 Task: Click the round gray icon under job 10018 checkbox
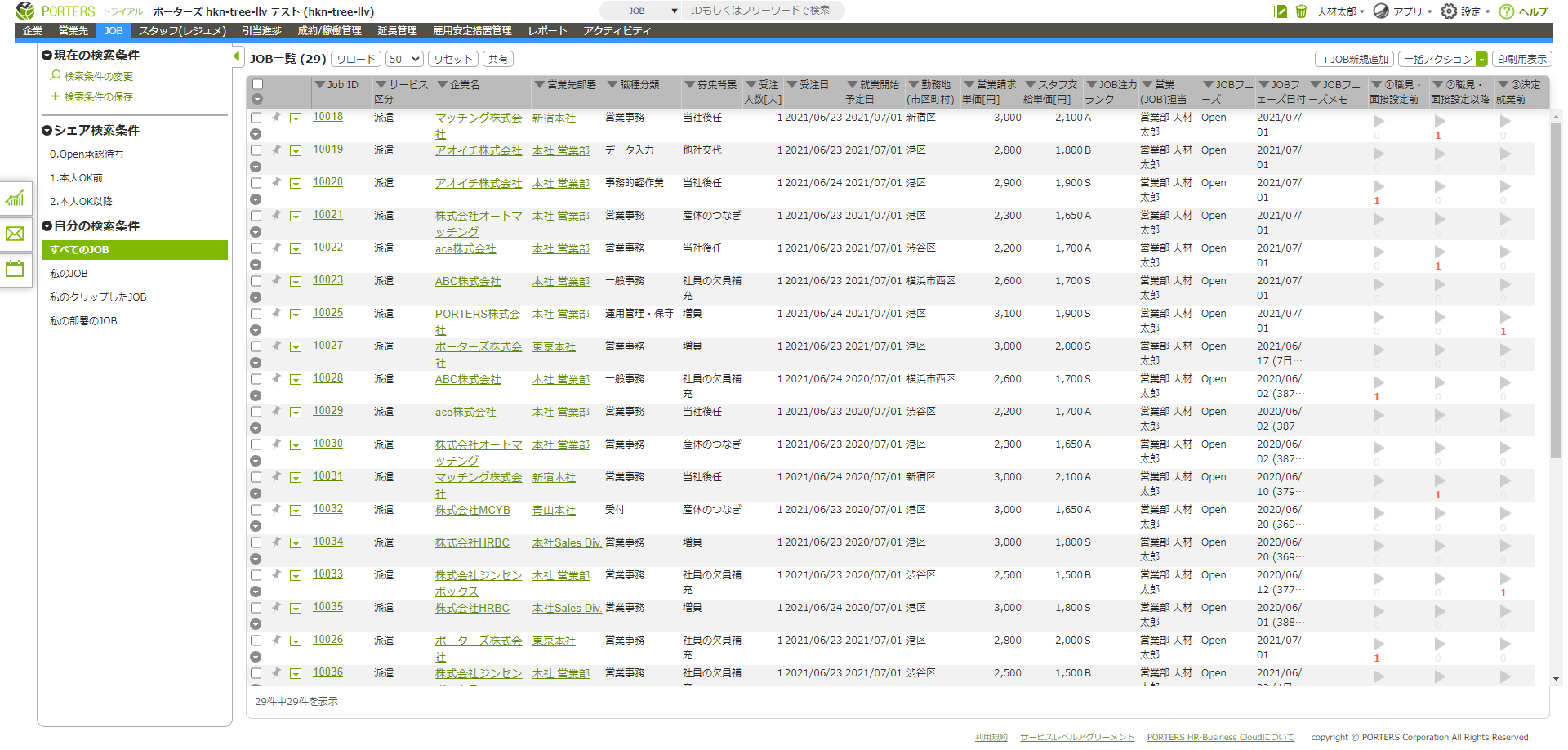click(x=256, y=134)
